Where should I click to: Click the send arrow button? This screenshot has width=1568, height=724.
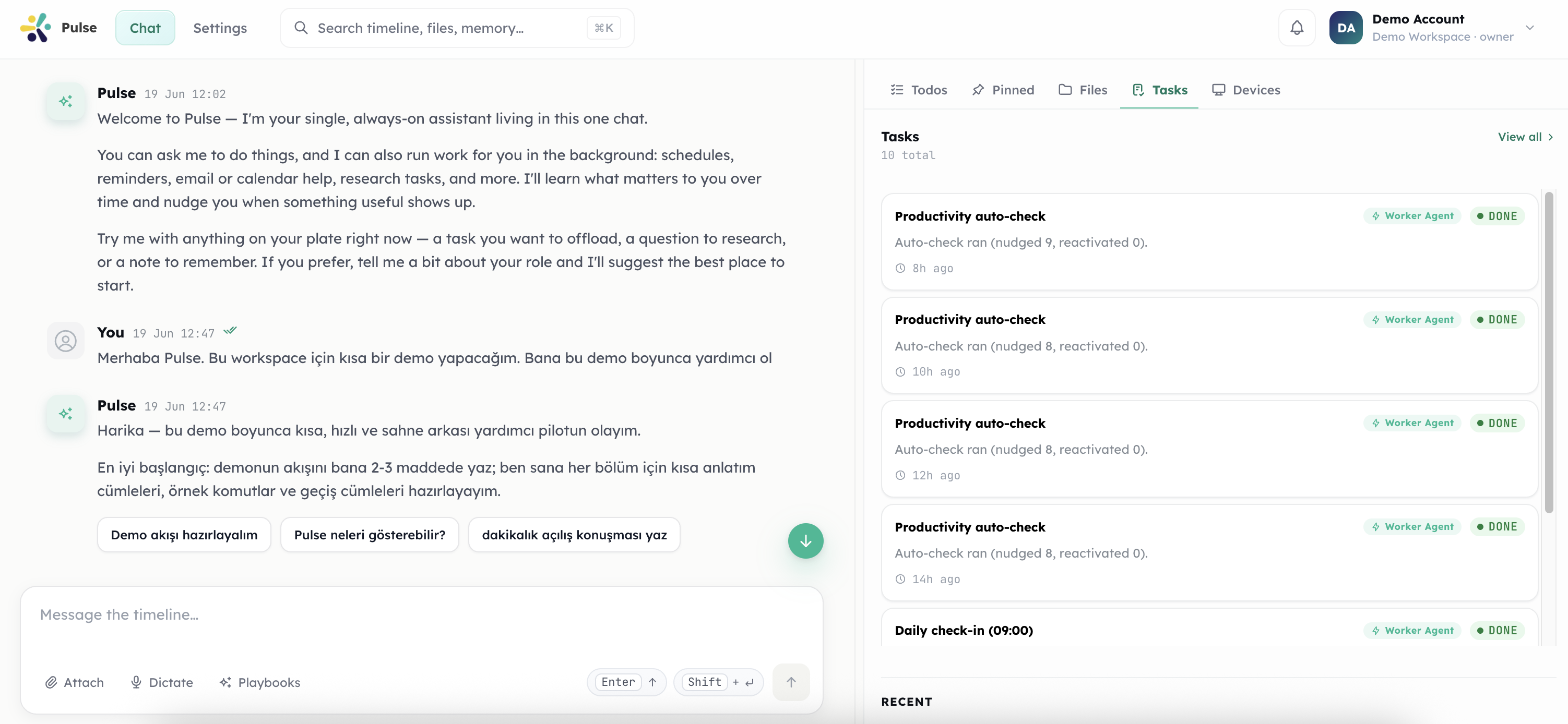tap(791, 682)
